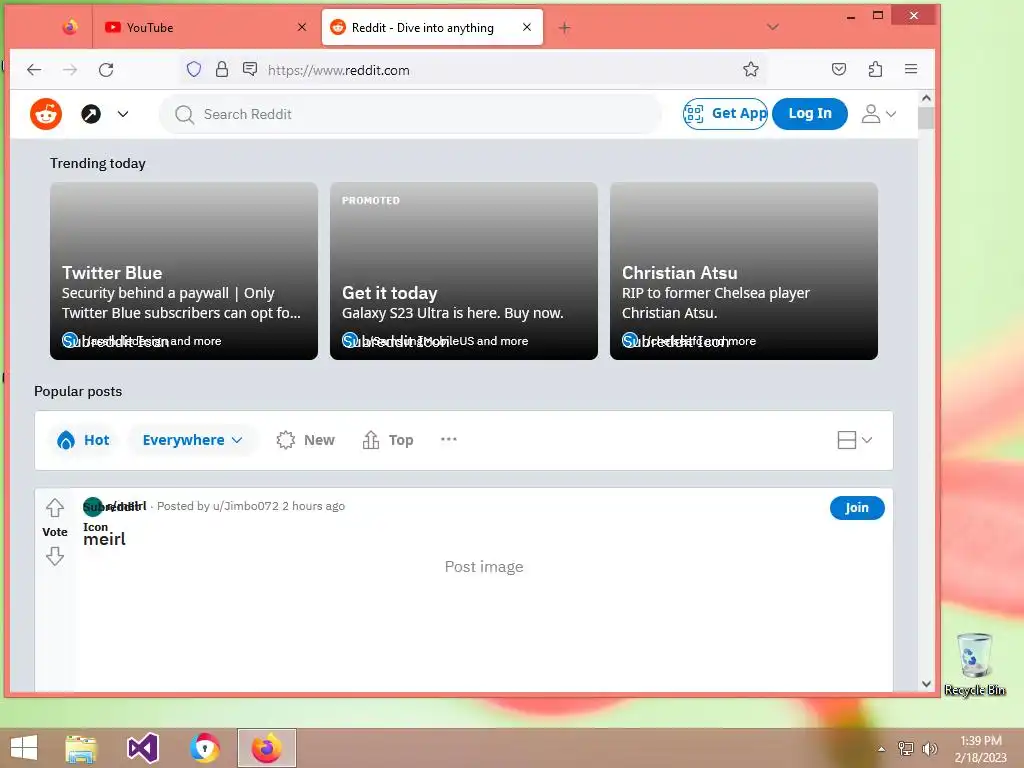
Task: Click the scrollbar up arrow
Action: pos(926,98)
